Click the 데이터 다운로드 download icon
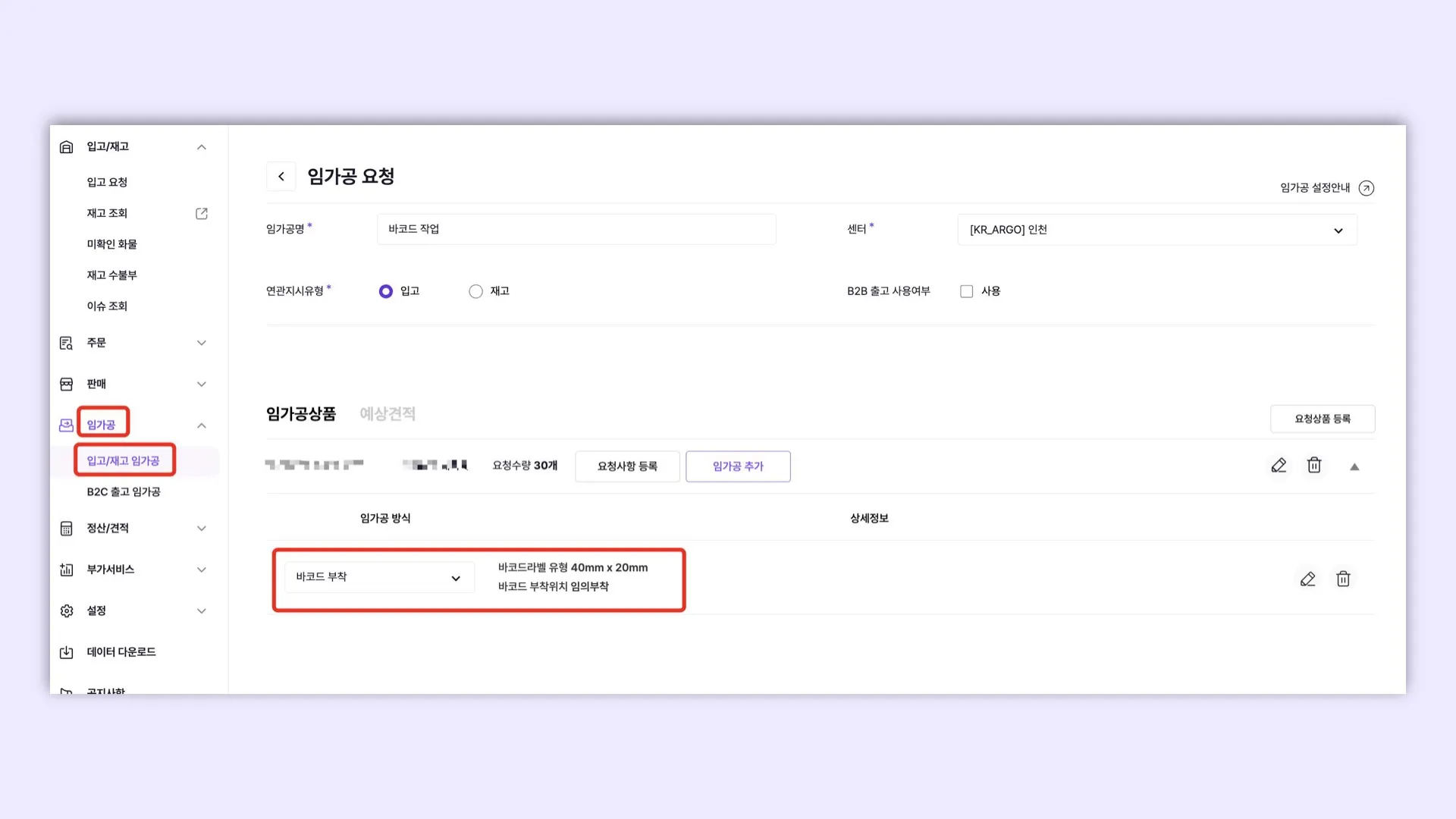This screenshot has height=819, width=1456. tap(67, 652)
